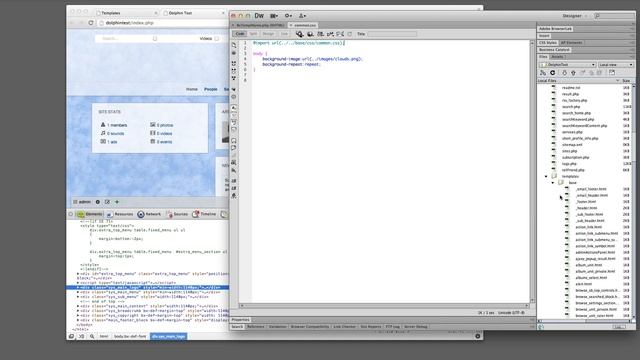
Task: Open Network panel in web inspector
Action: pyautogui.click(x=149, y=214)
